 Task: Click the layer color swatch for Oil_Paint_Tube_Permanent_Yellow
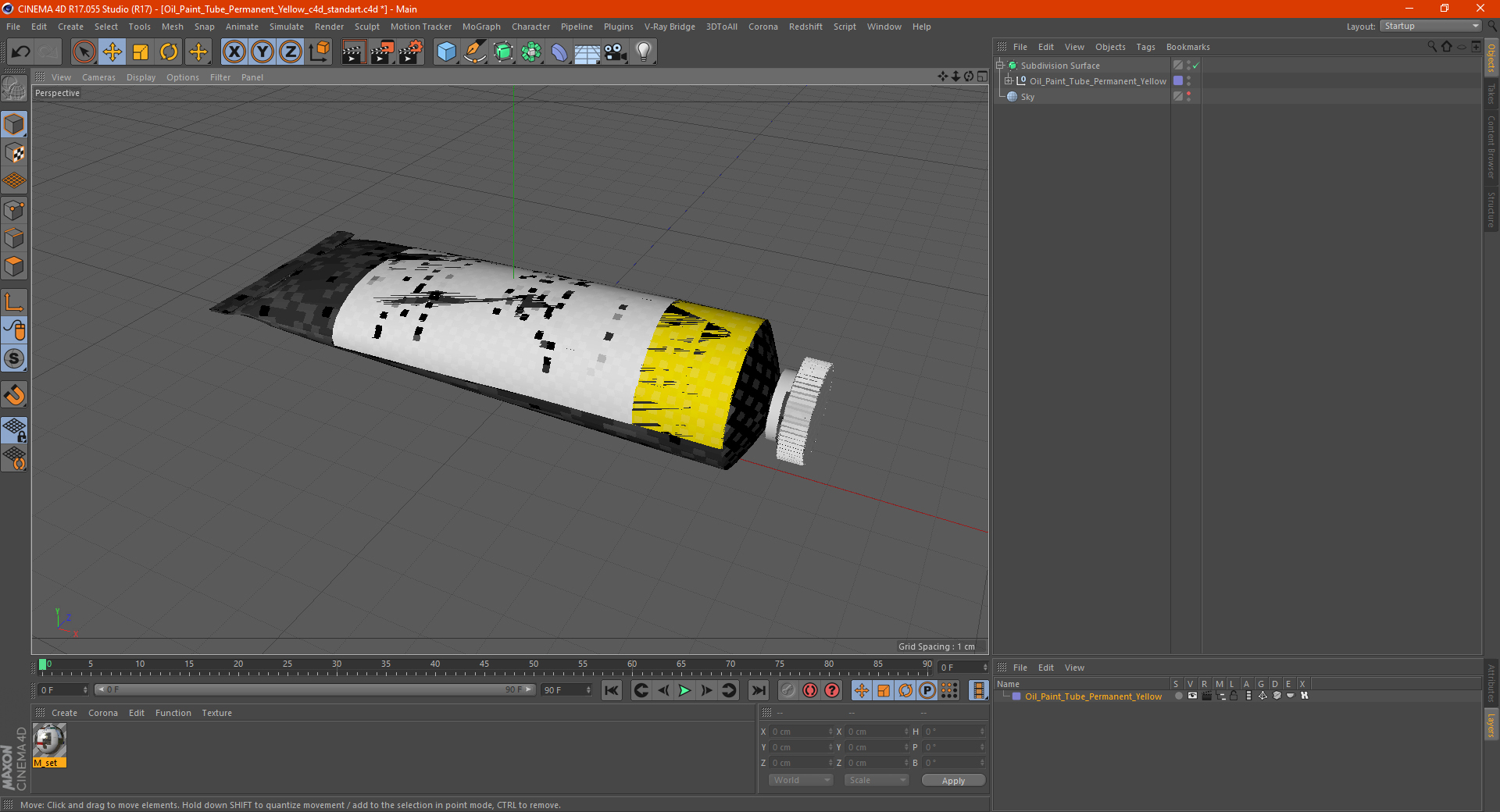tap(1016, 696)
